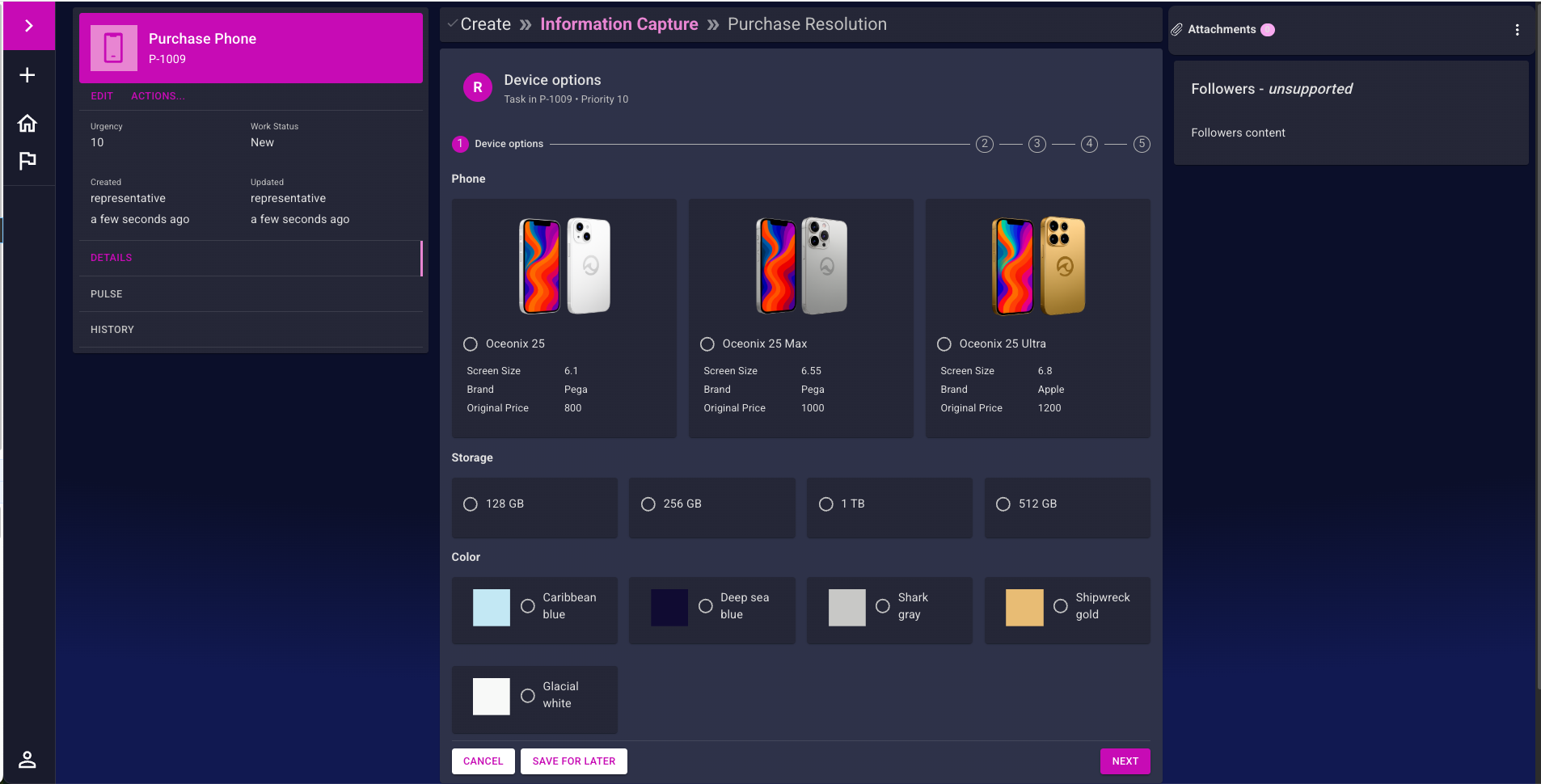Open the Actions dropdown menu
The height and width of the screenshot is (784, 1541).
pyautogui.click(x=158, y=96)
